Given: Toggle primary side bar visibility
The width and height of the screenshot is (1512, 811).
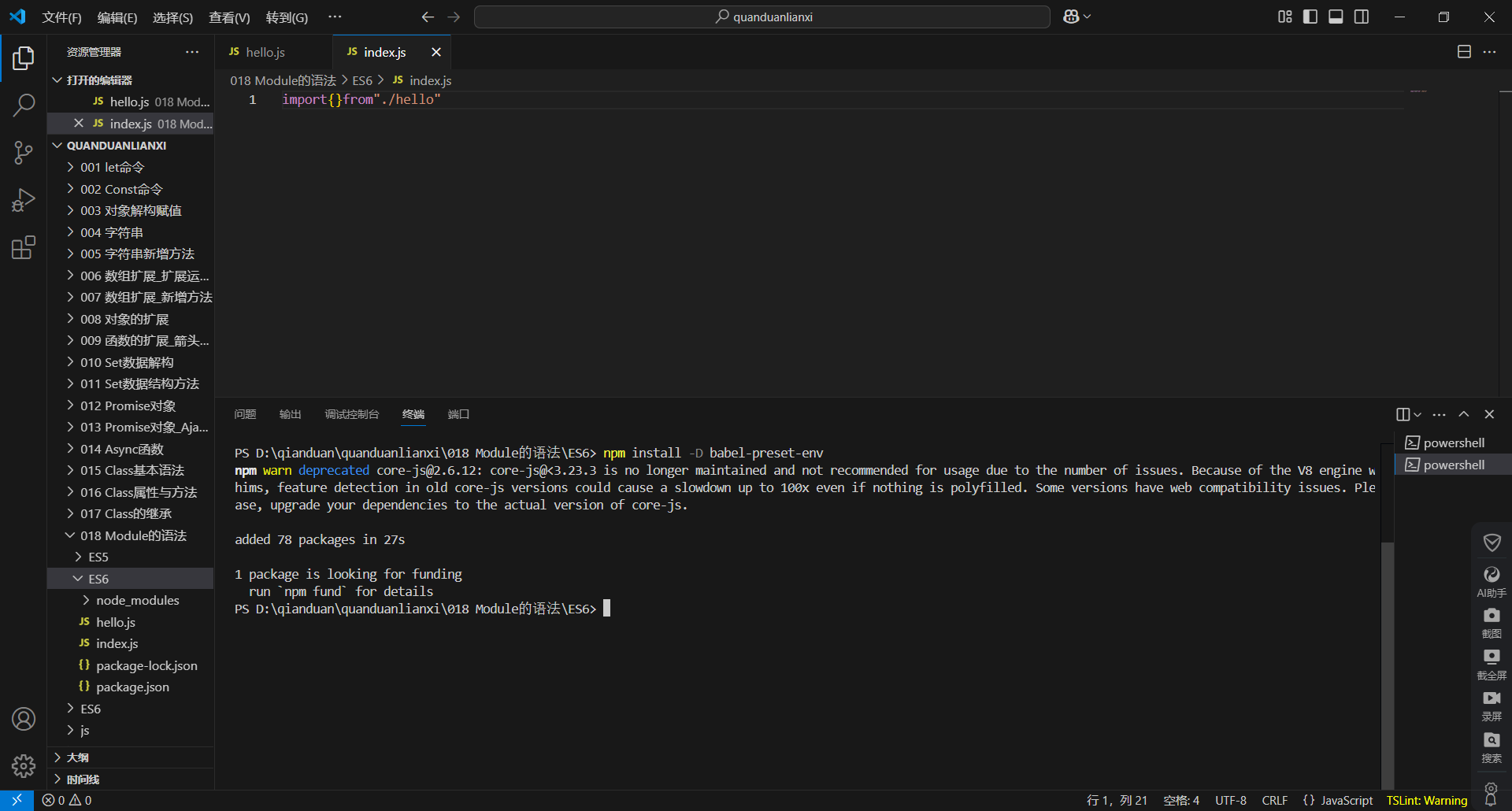Looking at the screenshot, I should (1310, 17).
